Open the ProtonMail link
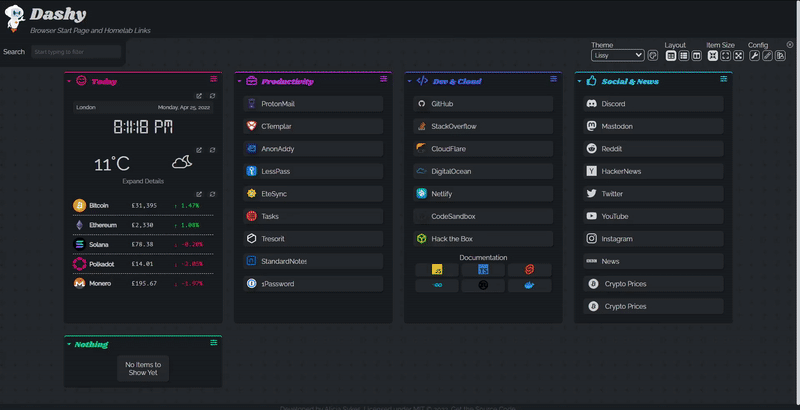 (313, 104)
